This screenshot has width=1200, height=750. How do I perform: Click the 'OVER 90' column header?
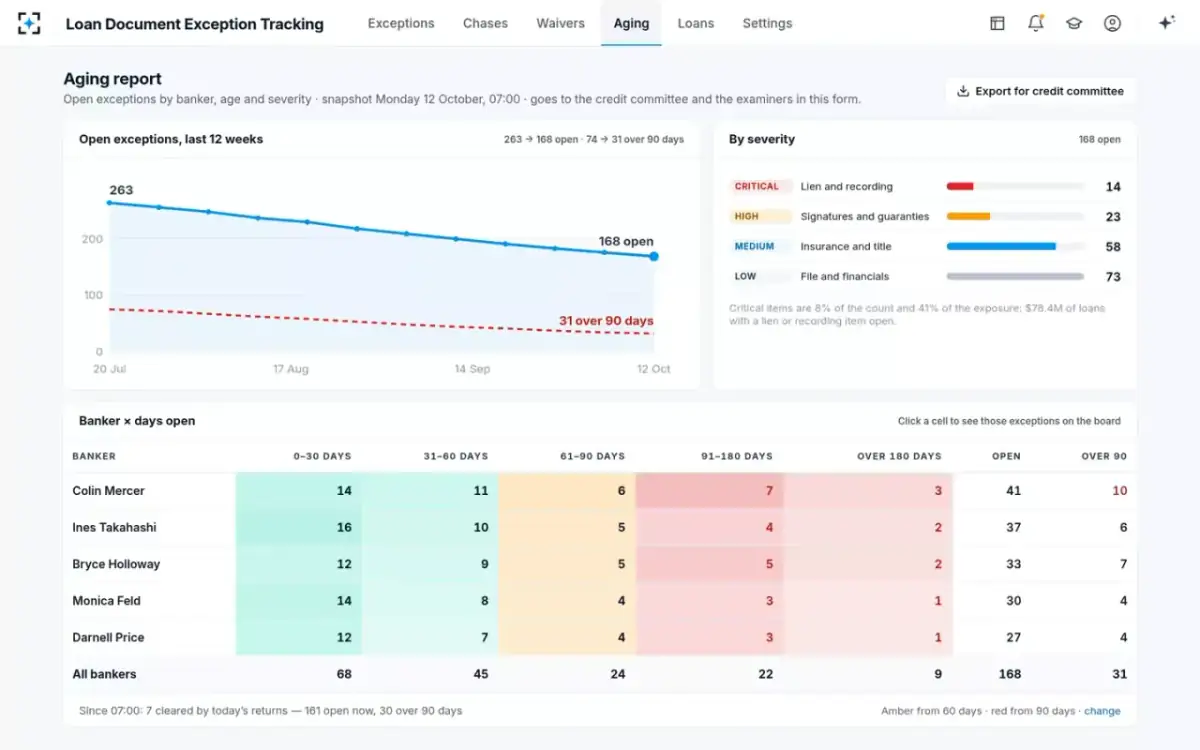coord(1104,456)
